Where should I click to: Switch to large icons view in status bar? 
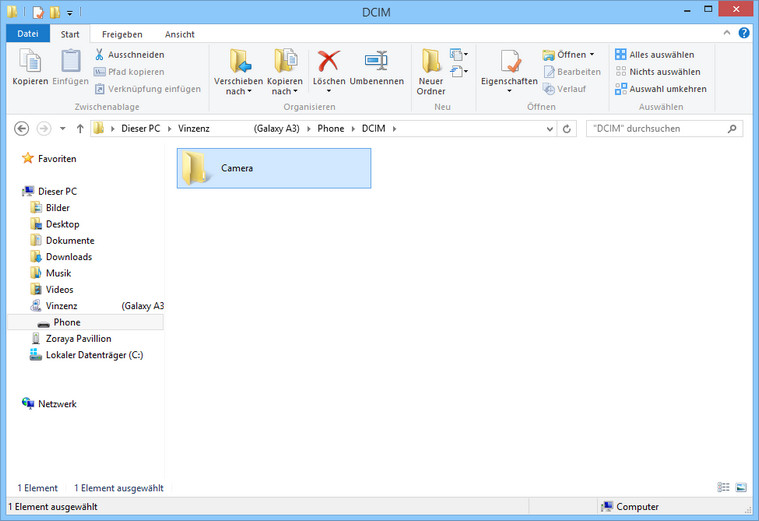741,487
